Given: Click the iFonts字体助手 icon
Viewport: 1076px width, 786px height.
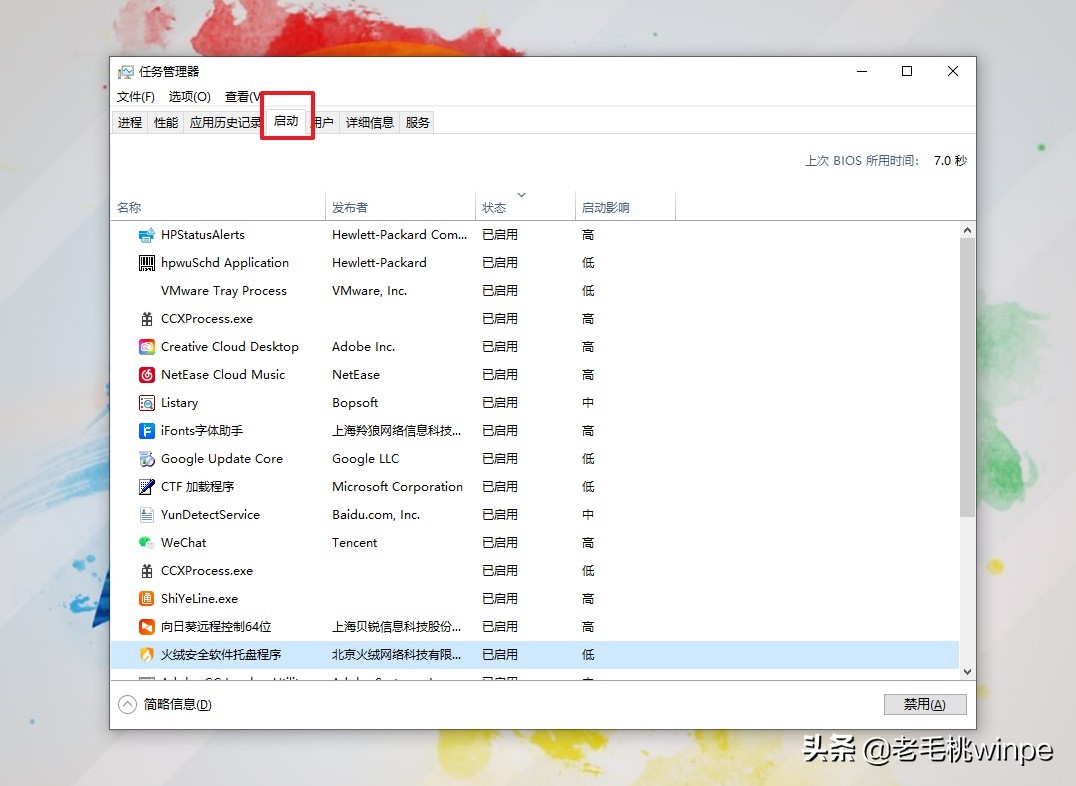Looking at the screenshot, I should 146,431.
